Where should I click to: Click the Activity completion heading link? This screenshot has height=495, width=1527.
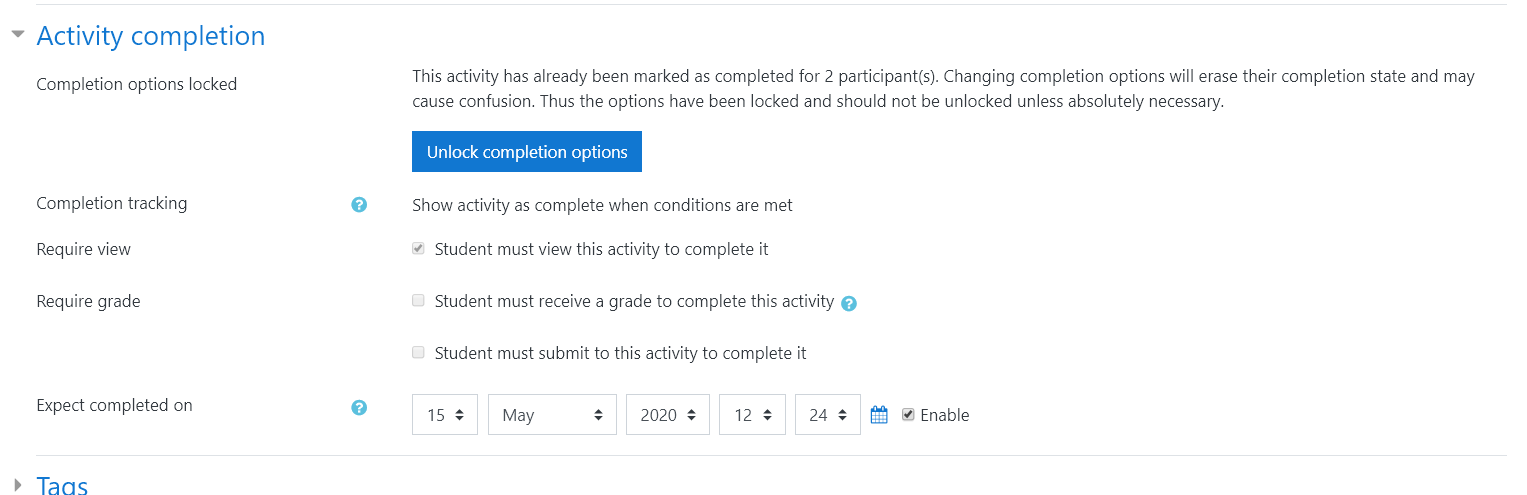click(x=151, y=36)
